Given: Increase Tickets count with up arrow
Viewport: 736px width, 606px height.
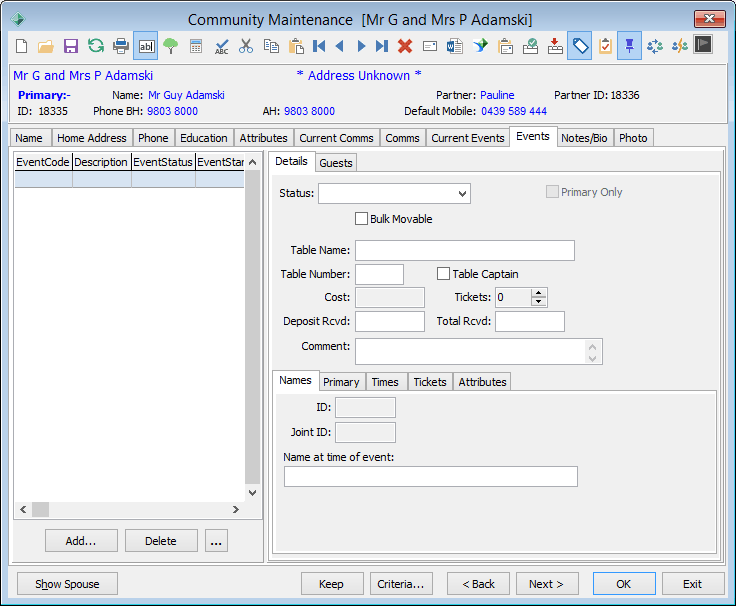Looking at the screenshot, I should point(538,293).
